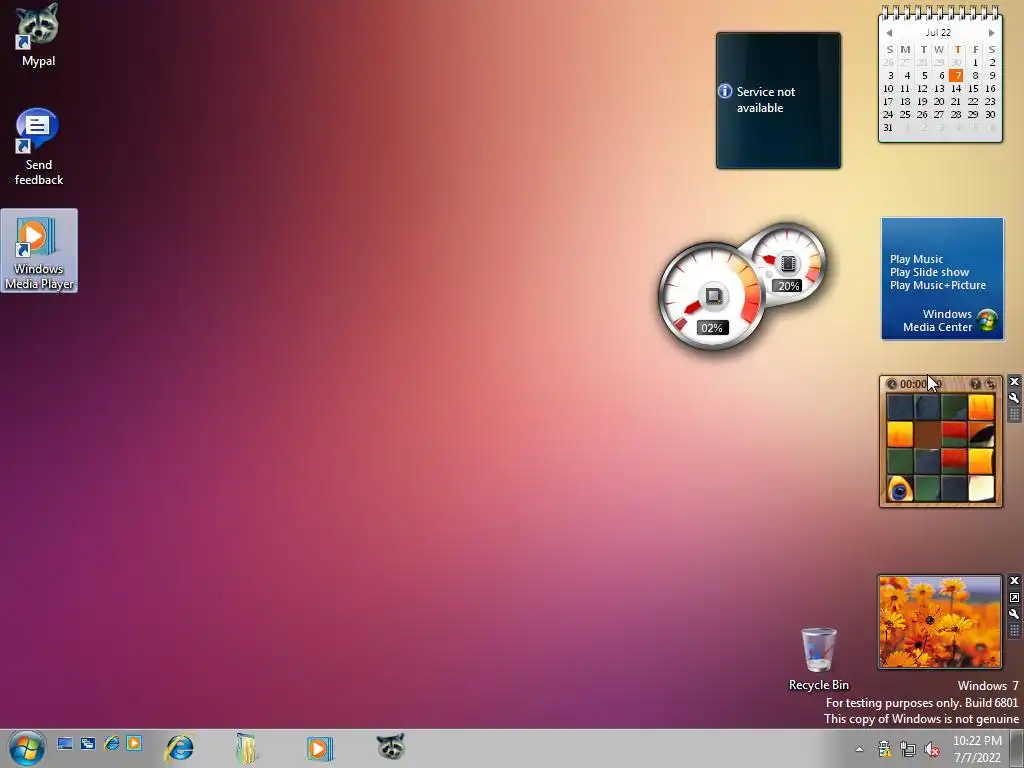Screen dimensions: 1024x768
Task: Select date 31 in the calendar gadget
Action: coord(888,128)
